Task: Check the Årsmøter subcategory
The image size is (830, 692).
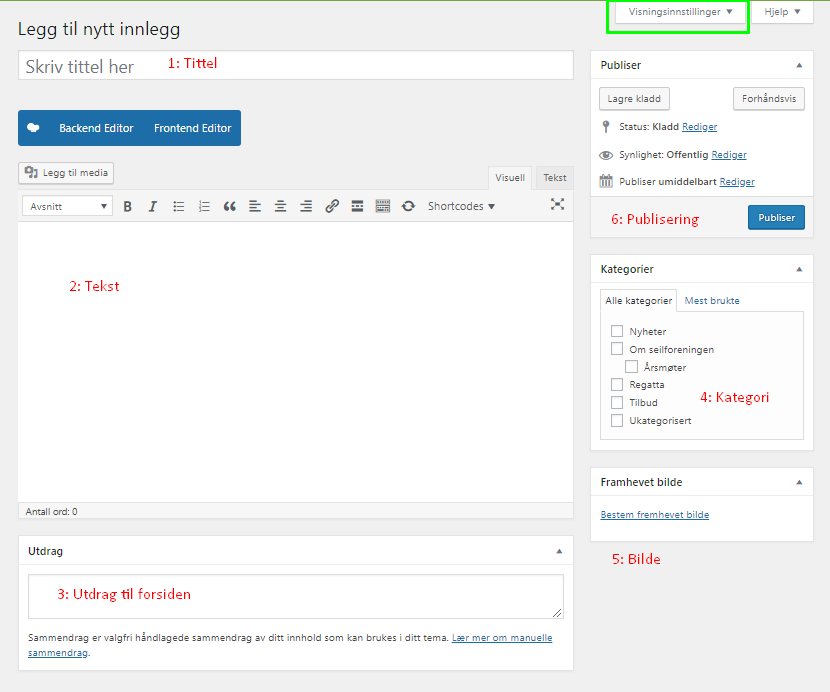Action: (x=631, y=366)
